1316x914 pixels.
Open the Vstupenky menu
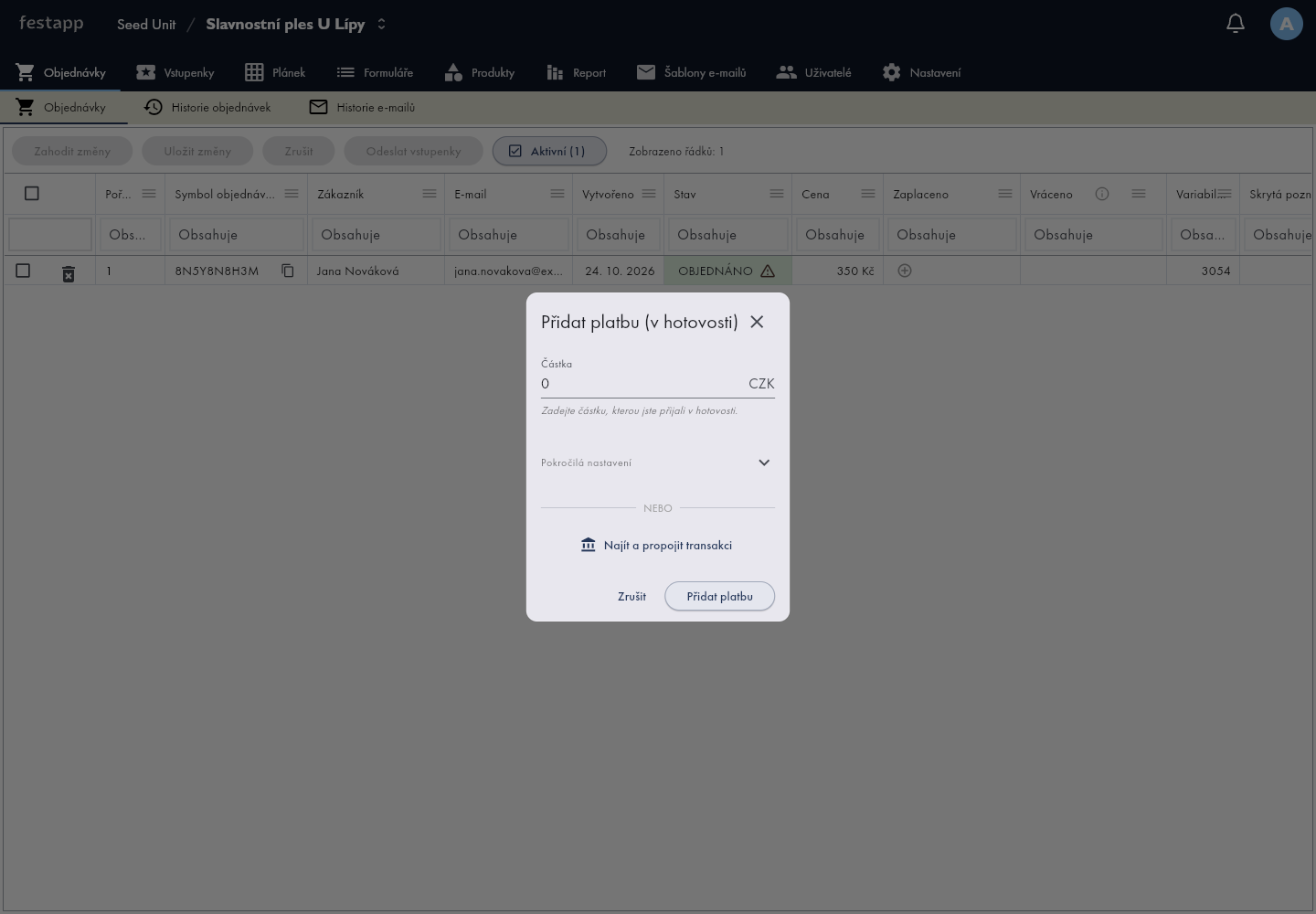[x=175, y=72]
